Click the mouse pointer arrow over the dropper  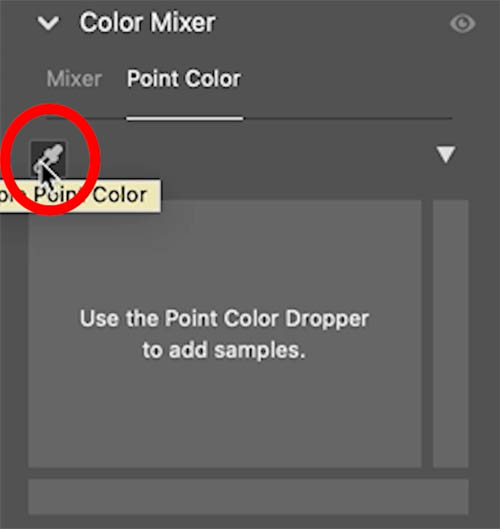(x=49, y=175)
